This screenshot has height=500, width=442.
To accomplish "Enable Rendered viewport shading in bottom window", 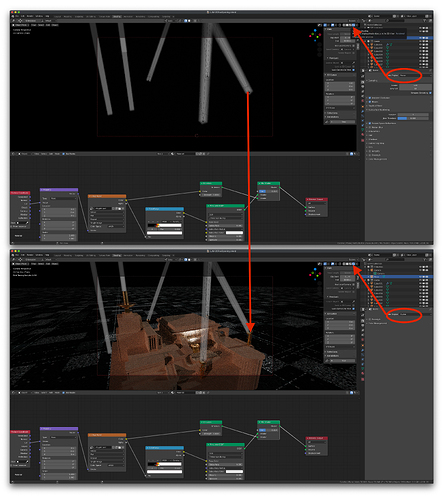I will click(353, 264).
